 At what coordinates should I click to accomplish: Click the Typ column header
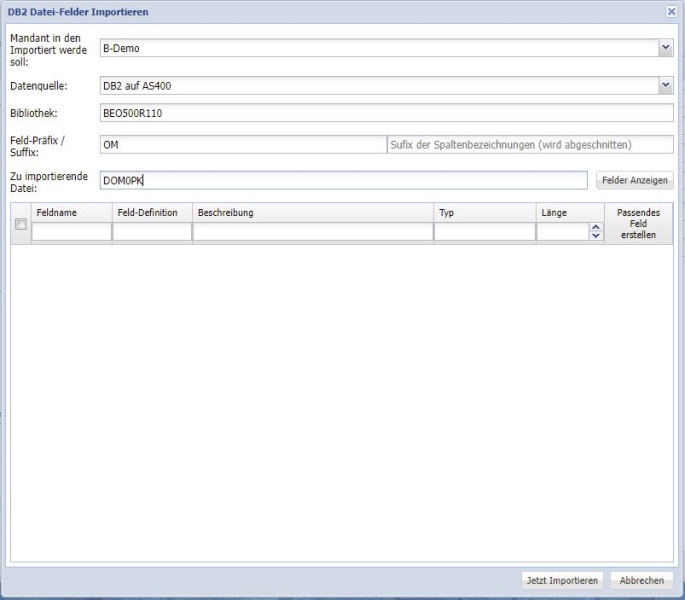pos(484,213)
